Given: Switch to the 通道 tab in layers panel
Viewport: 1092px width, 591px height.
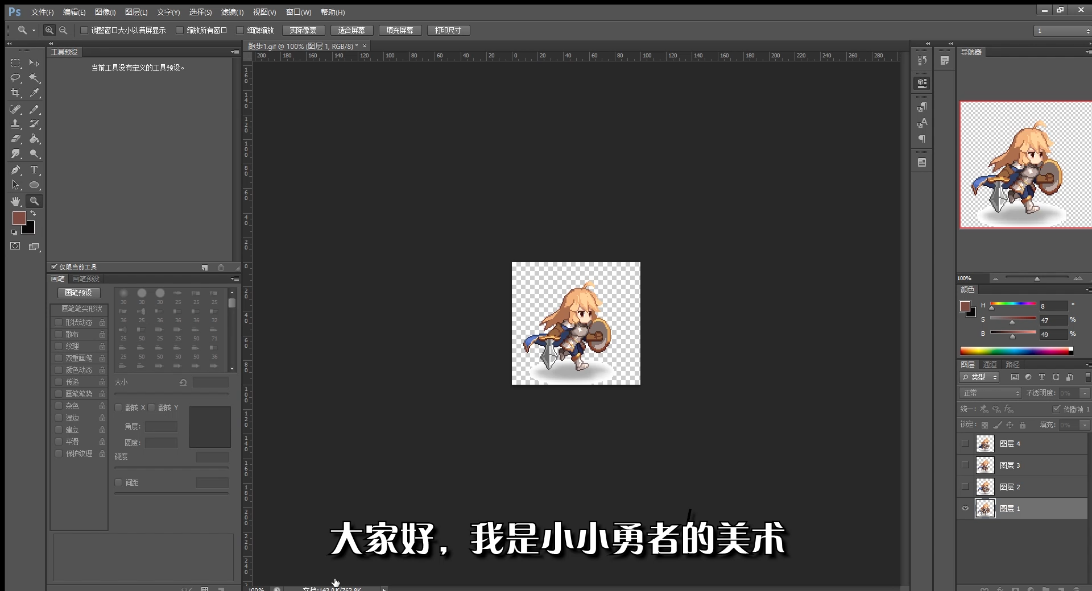Looking at the screenshot, I should point(990,365).
